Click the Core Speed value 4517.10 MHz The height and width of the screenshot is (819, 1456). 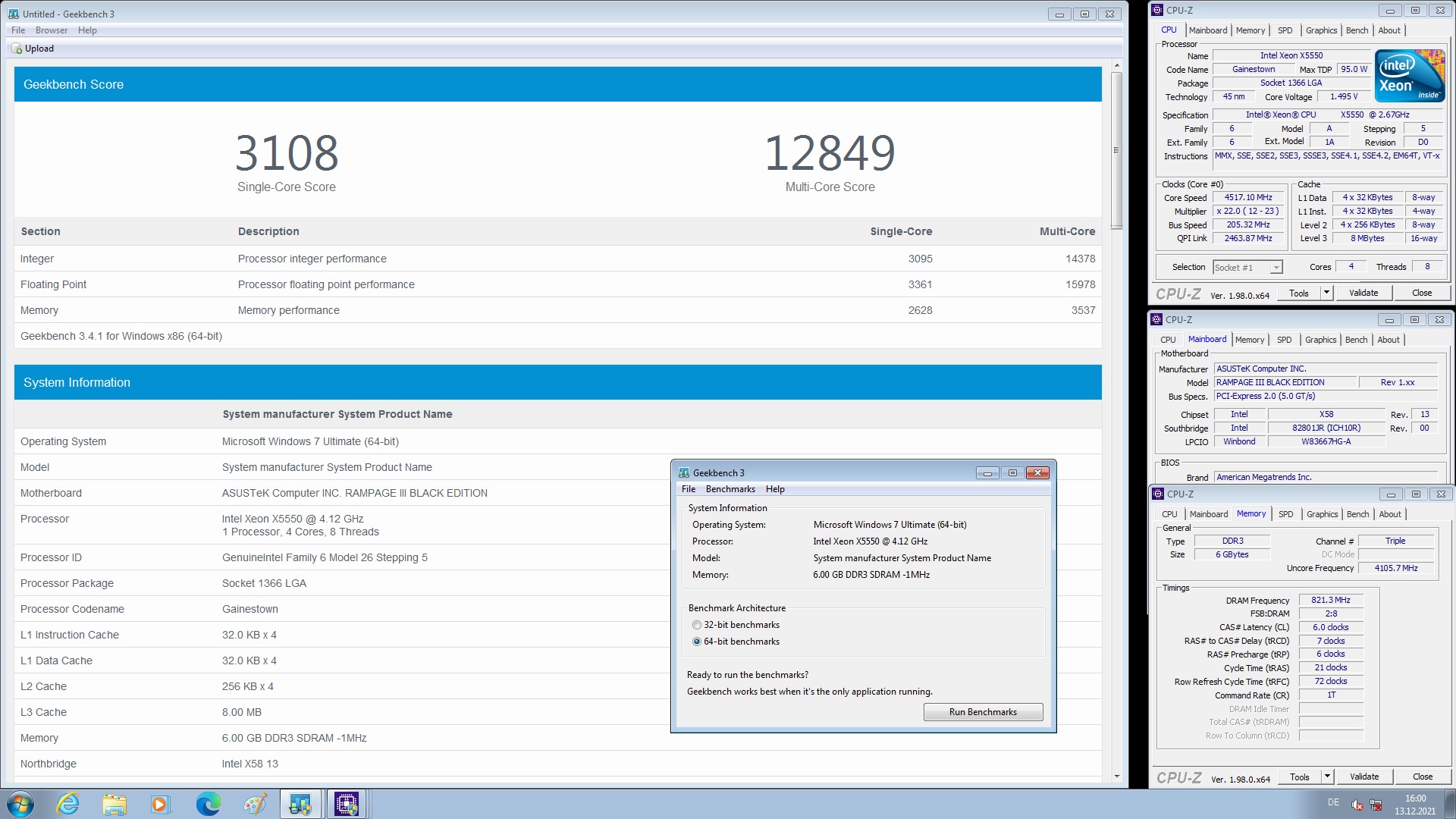[x=1248, y=197]
